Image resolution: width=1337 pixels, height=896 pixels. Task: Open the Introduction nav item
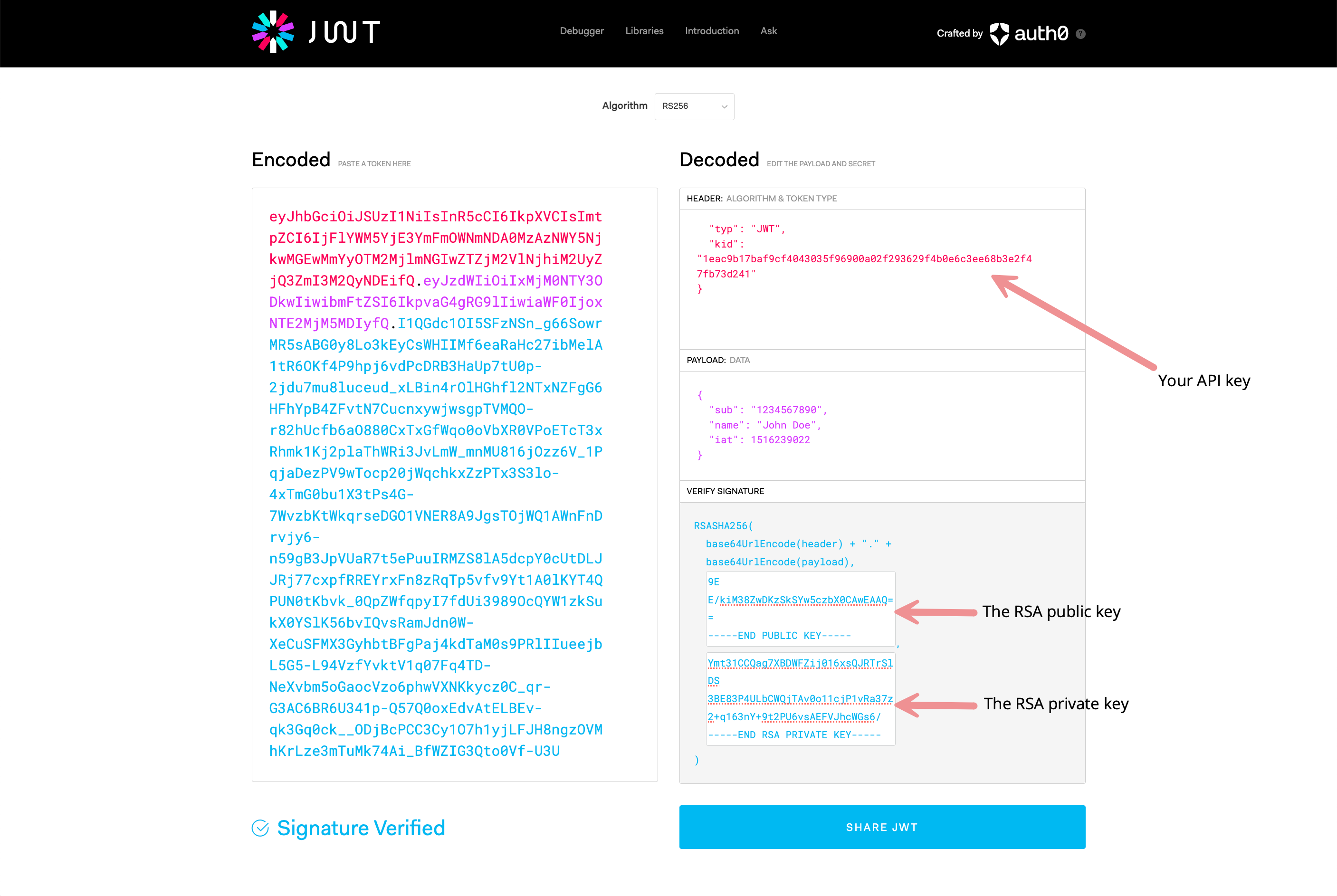coord(711,31)
